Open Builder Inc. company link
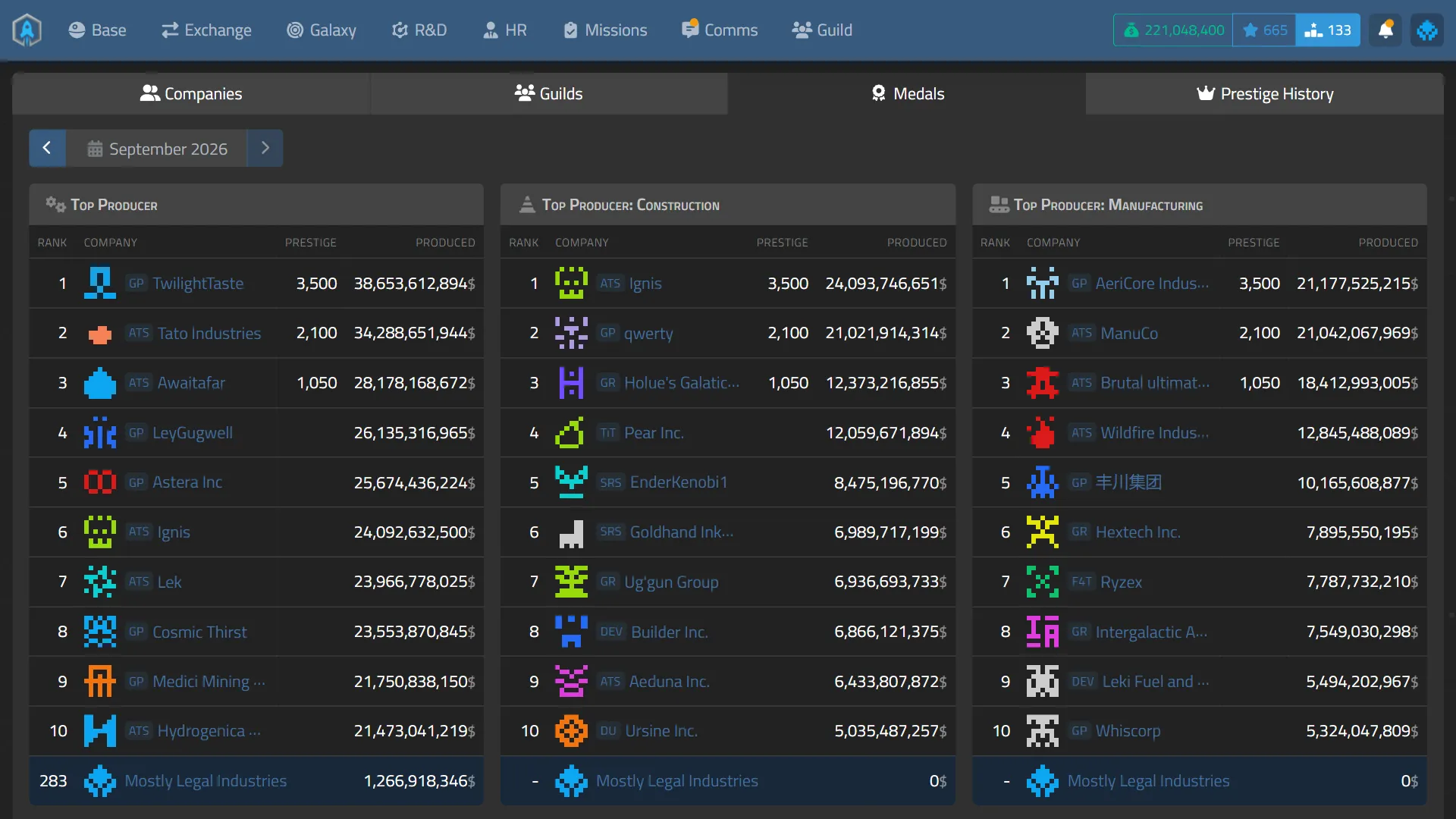Viewport: 1456px width, 819px height. coord(670,632)
